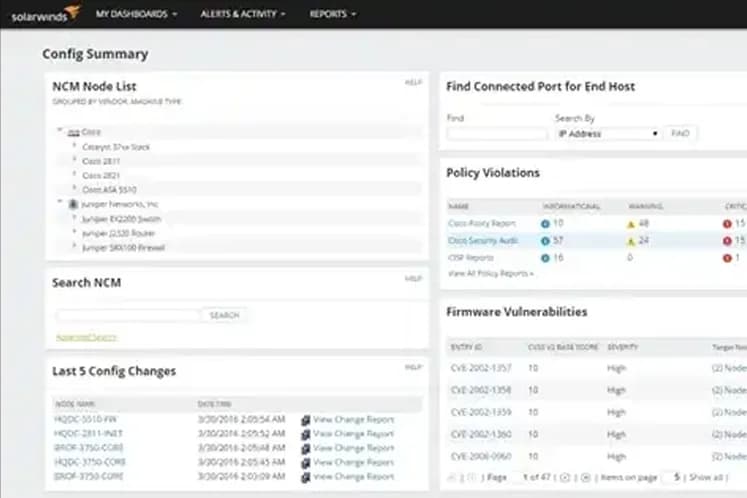This screenshot has height=498, width=747.
Task: Open the Cisco Security Audit link
Action: pyautogui.click(x=483, y=241)
